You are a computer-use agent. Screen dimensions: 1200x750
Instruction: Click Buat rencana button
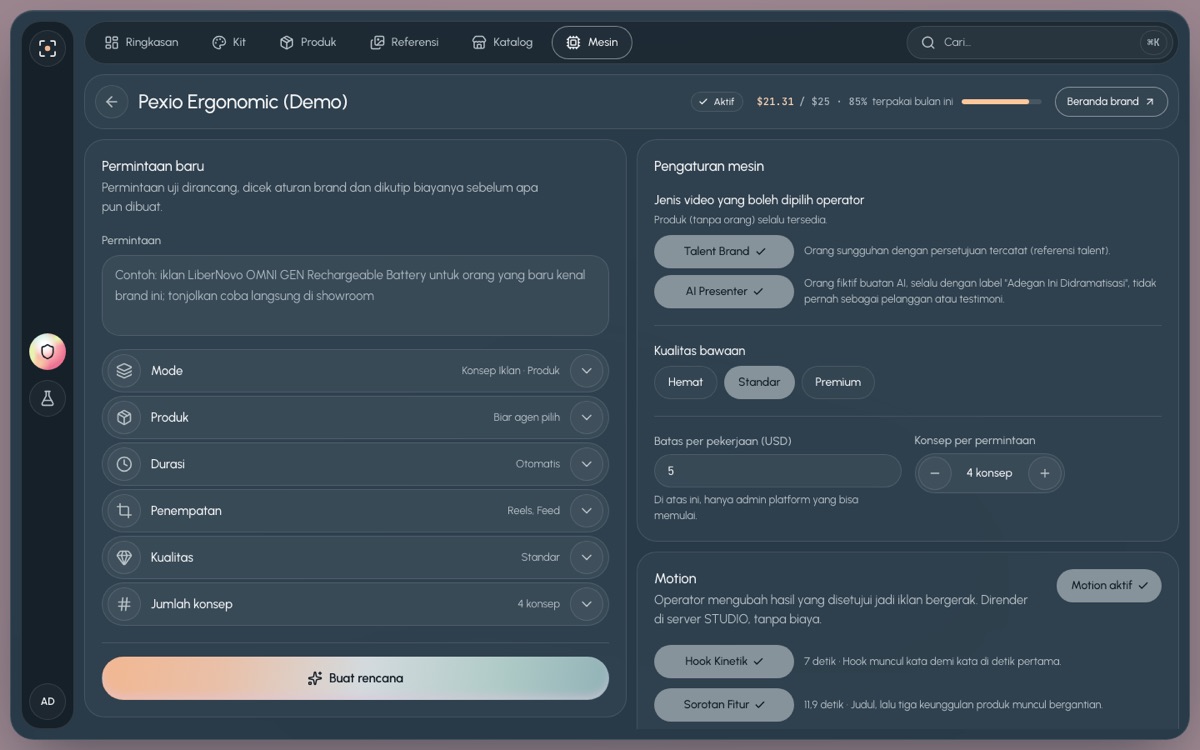(355, 678)
